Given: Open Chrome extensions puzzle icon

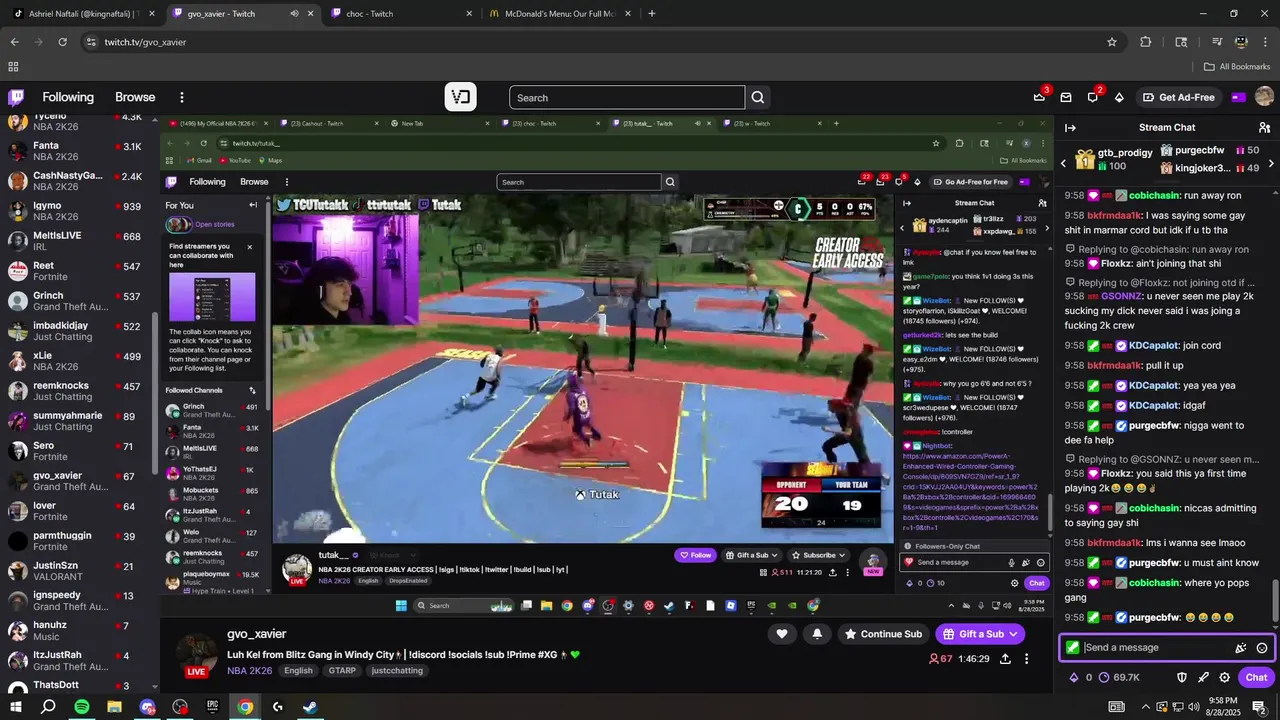Looking at the screenshot, I should point(1146,42).
